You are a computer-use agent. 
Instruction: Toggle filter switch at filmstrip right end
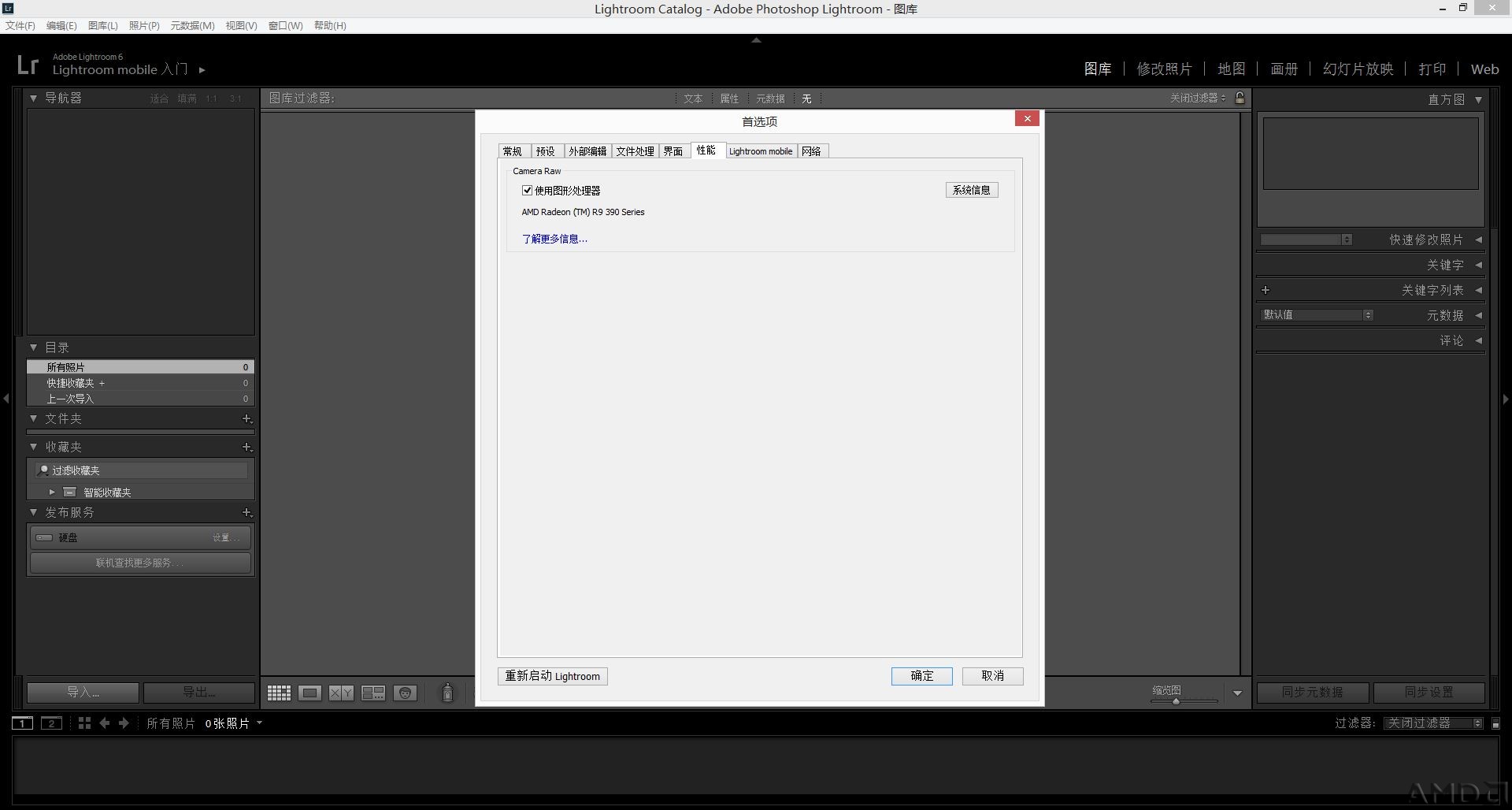coord(1495,723)
